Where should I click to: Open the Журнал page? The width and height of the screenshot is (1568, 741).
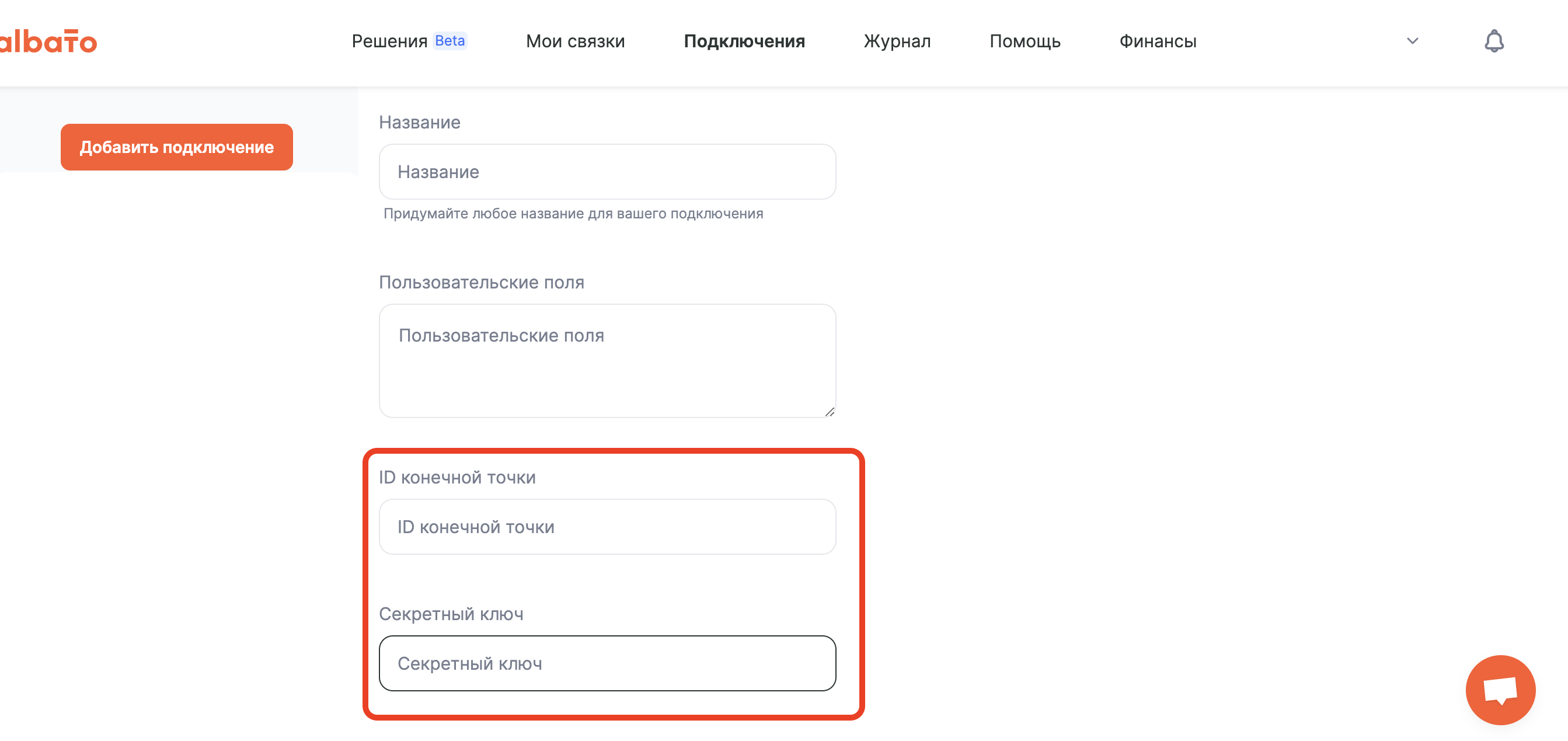pyautogui.click(x=897, y=41)
